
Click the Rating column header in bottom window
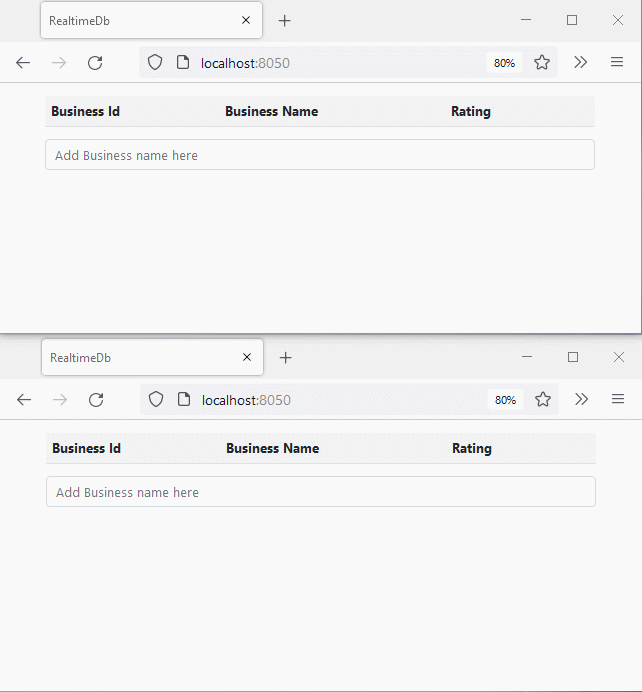point(472,449)
